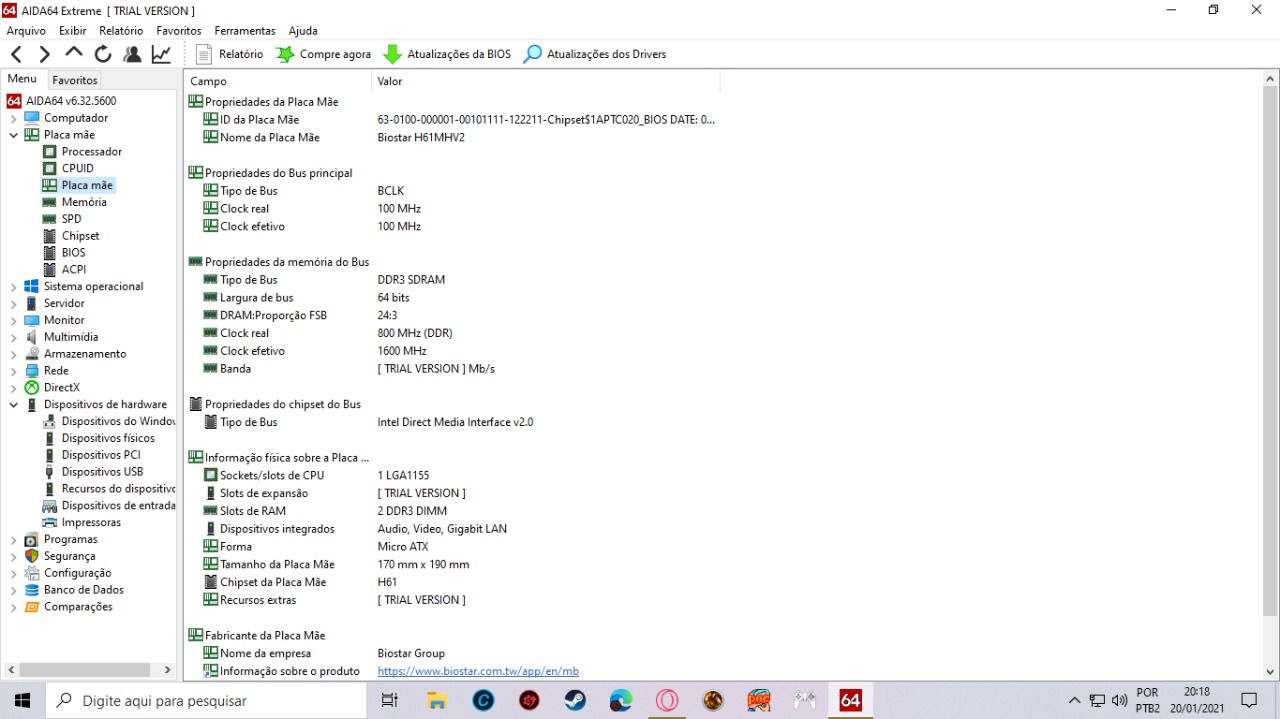Click Atualizações dos Drivers in the toolbar
The height and width of the screenshot is (719, 1280).
(595, 54)
